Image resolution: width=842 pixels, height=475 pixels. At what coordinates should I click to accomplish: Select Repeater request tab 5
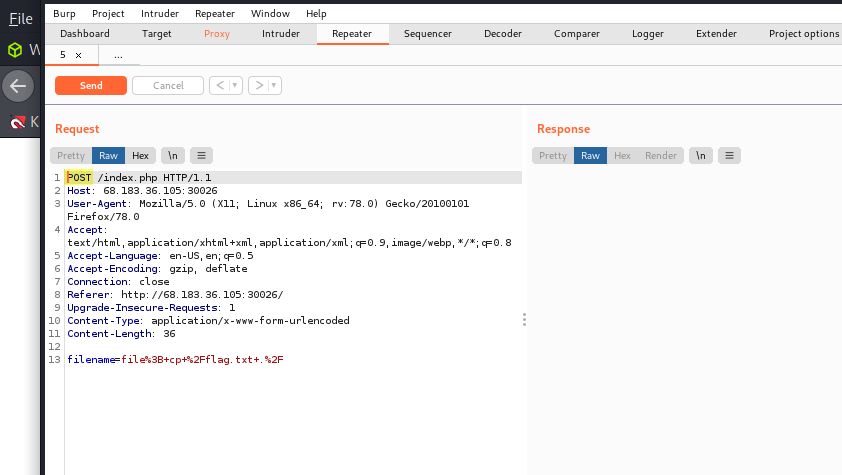[x=63, y=55]
